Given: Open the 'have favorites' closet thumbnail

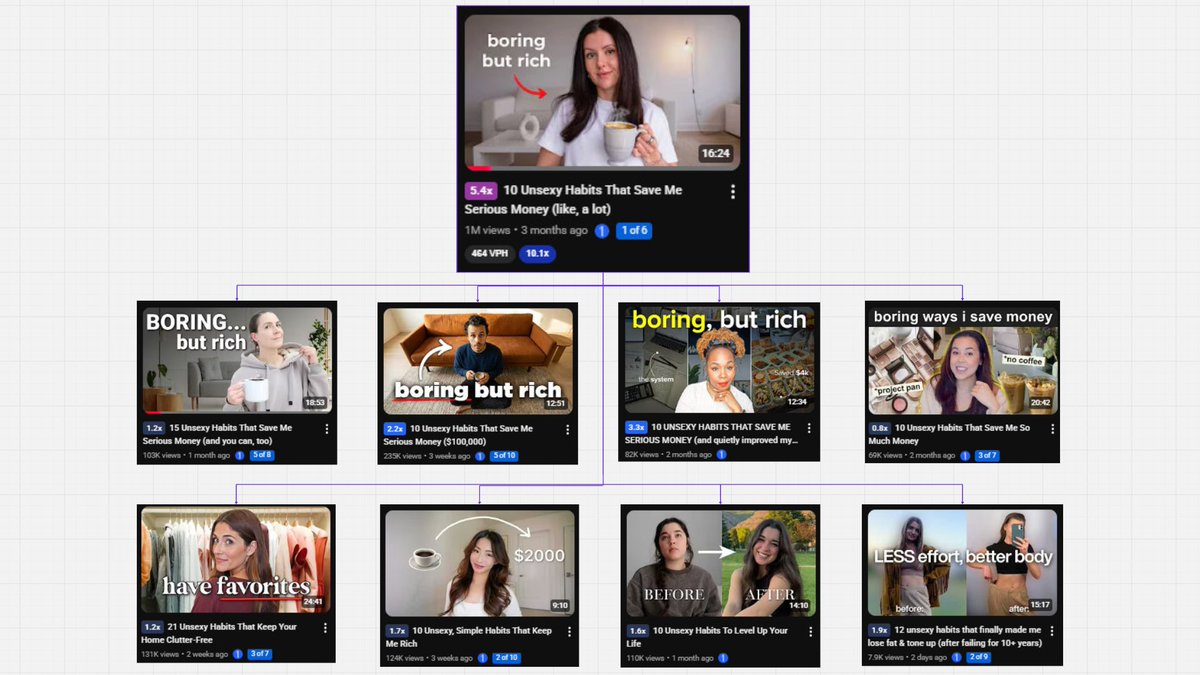Looking at the screenshot, I should pyautogui.click(x=236, y=560).
